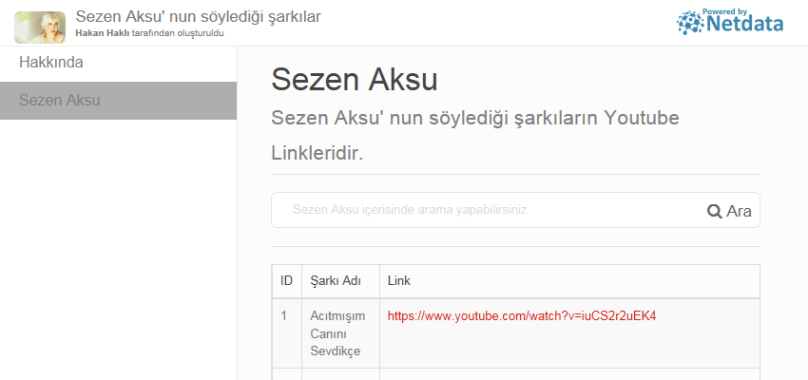Click the subtitle about Youtube Linkleridir

click(x=475, y=136)
